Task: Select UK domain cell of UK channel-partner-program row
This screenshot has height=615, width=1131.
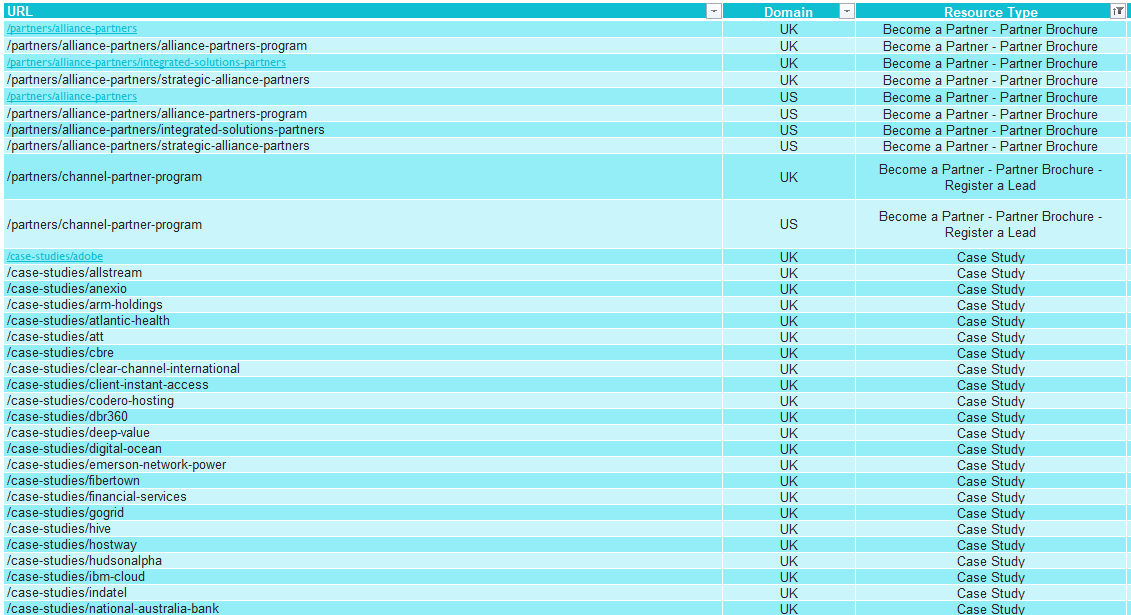Action: pyautogui.click(x=788, y=177)
